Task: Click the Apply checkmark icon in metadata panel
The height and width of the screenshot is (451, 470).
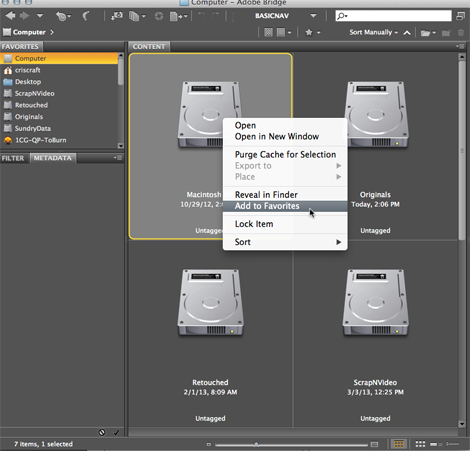Action: pyautogui.click(x=116, y=433)
